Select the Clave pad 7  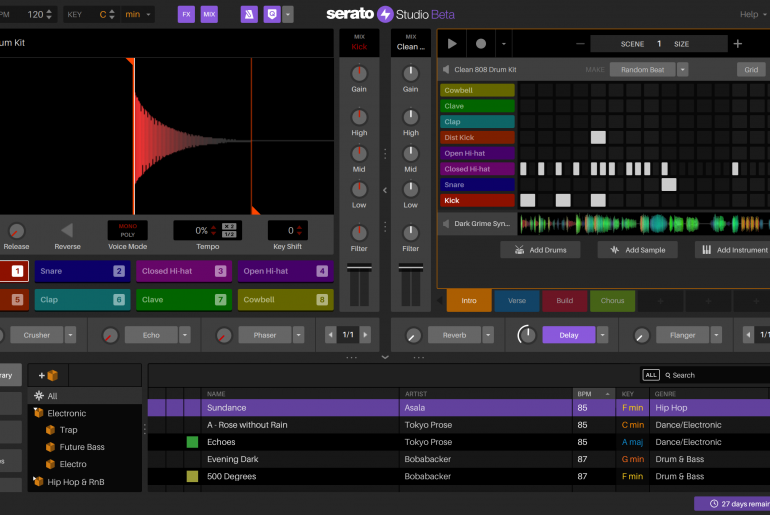[x=184, y=299]
